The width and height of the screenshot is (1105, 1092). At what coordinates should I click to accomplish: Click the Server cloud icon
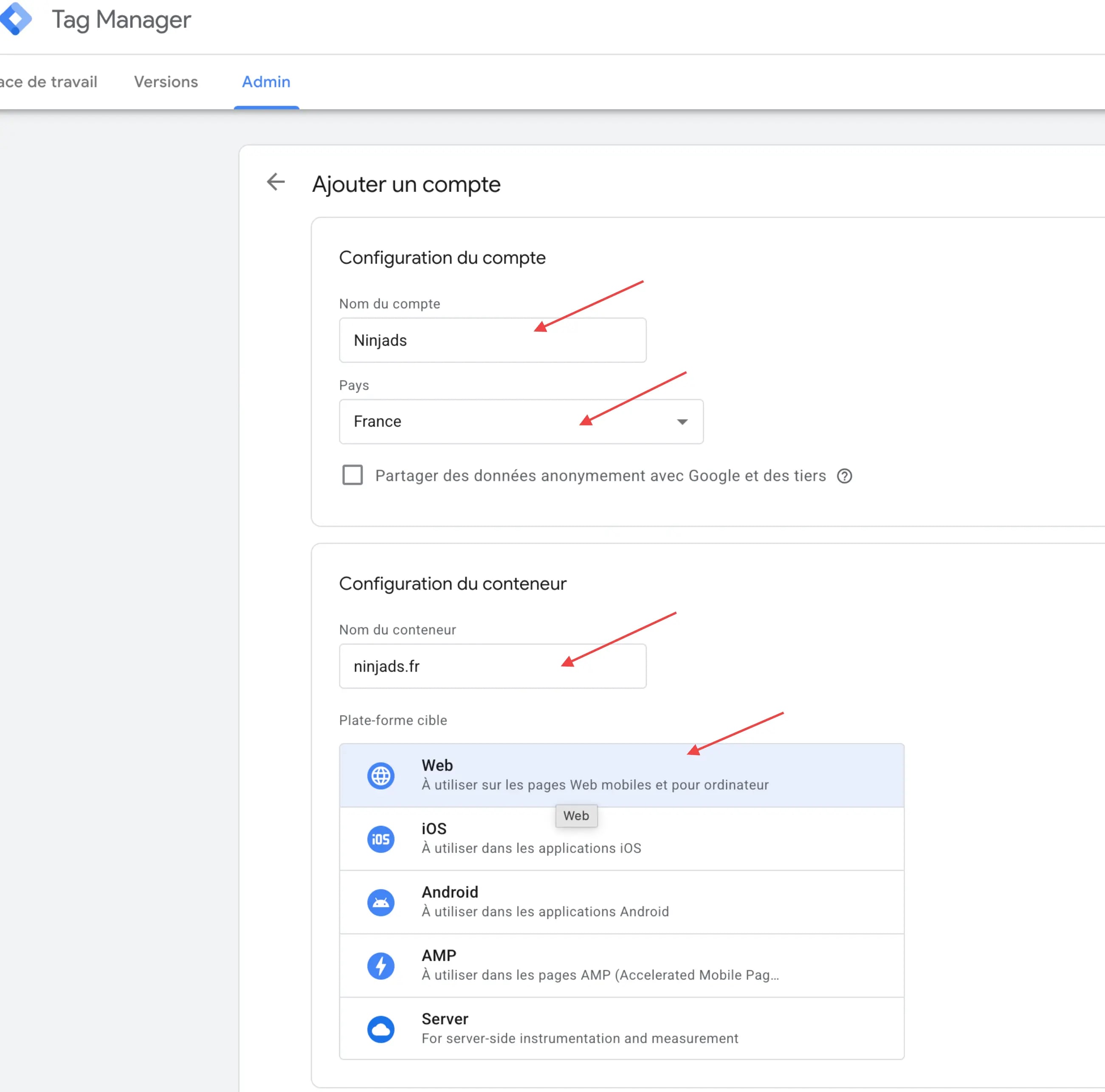point(381,1029)
